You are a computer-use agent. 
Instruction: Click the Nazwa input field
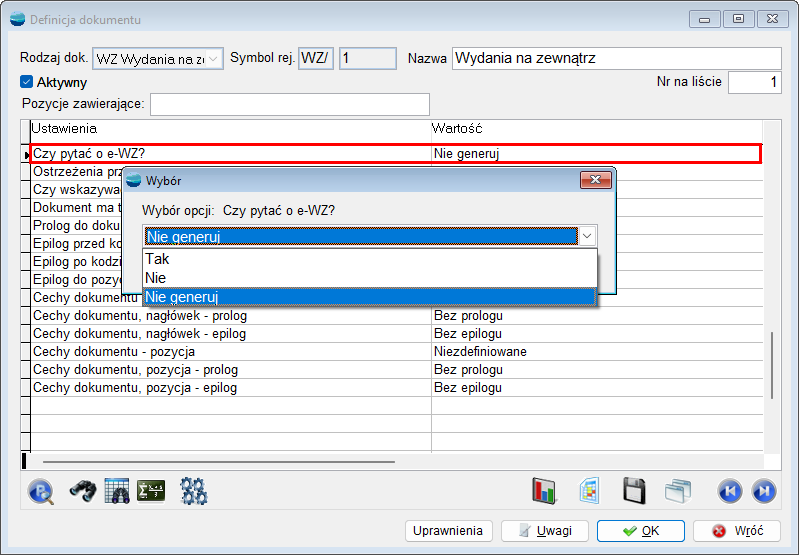pyautogui.click(x=615, y=59)
